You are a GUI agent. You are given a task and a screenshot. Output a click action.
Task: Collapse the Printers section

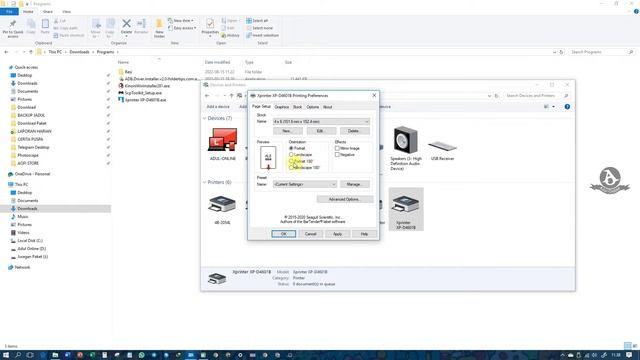click(x=205, y=182)
